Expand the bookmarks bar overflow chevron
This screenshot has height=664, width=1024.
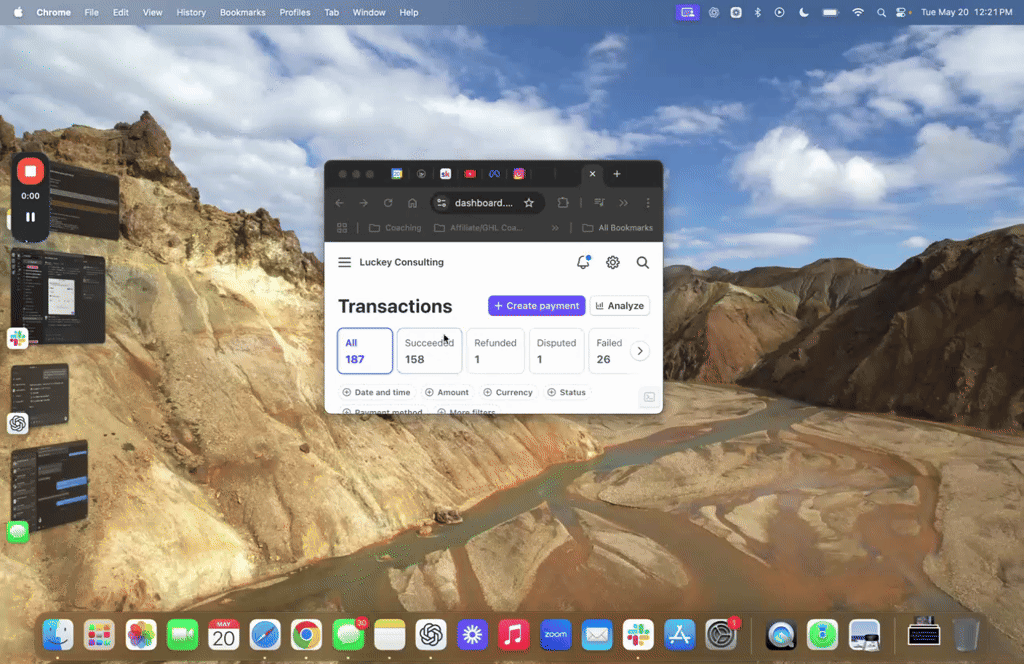pyautogui.click(x=555, y=228)
